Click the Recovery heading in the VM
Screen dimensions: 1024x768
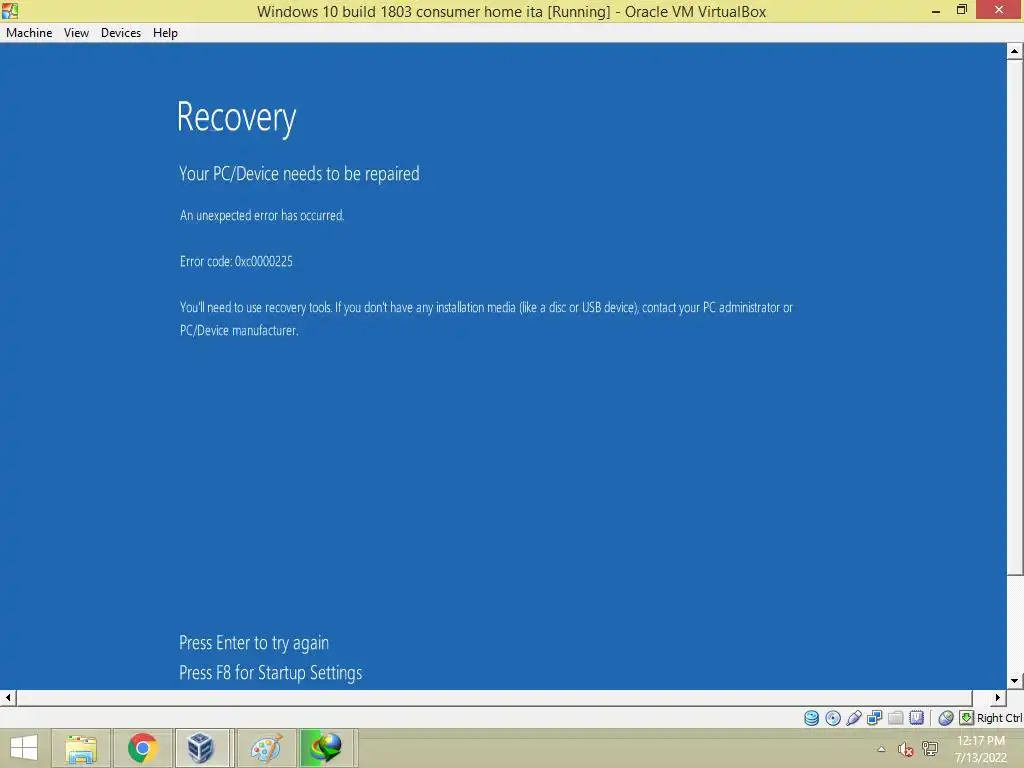click(x=236, y=119)
